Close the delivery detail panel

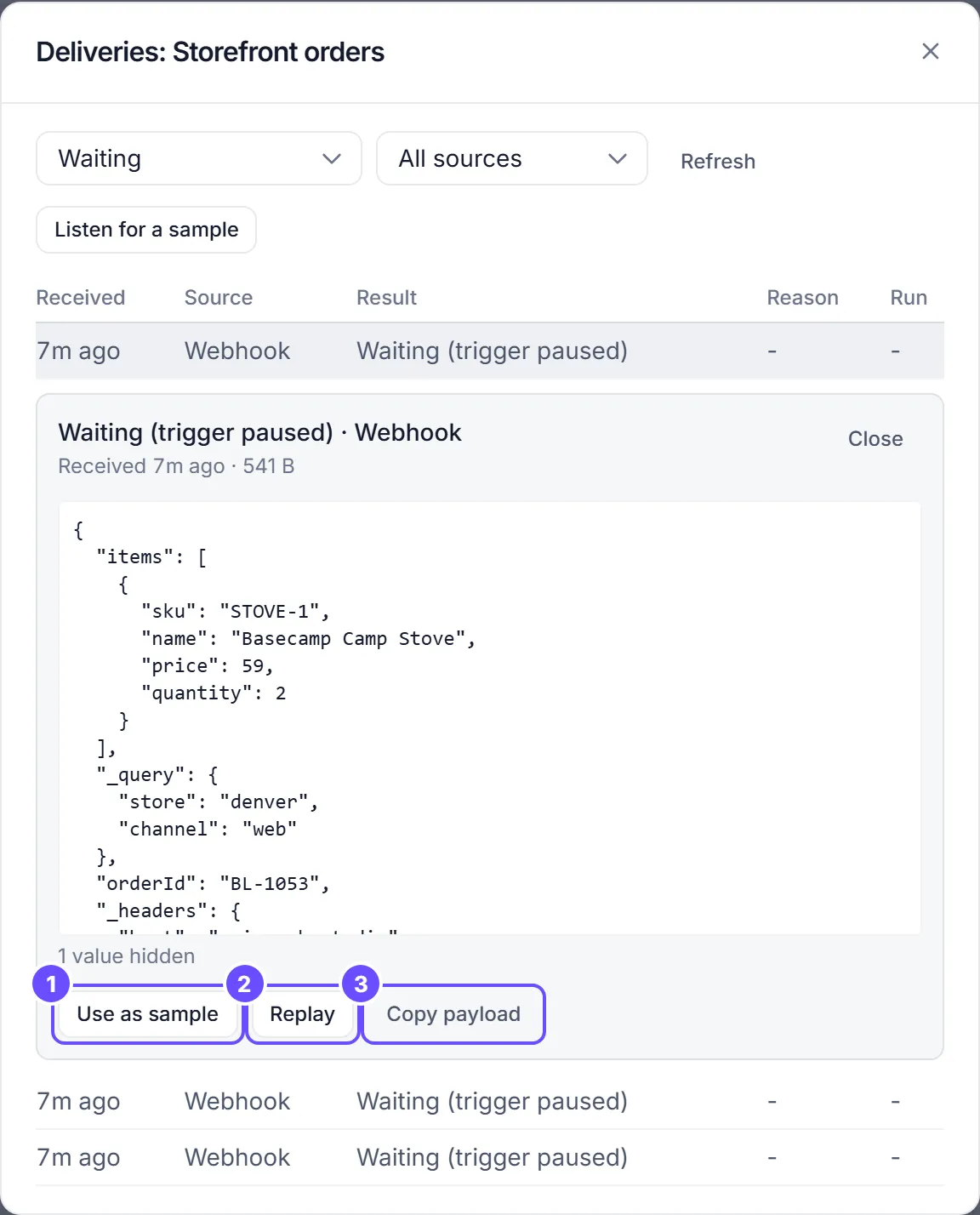875,439
